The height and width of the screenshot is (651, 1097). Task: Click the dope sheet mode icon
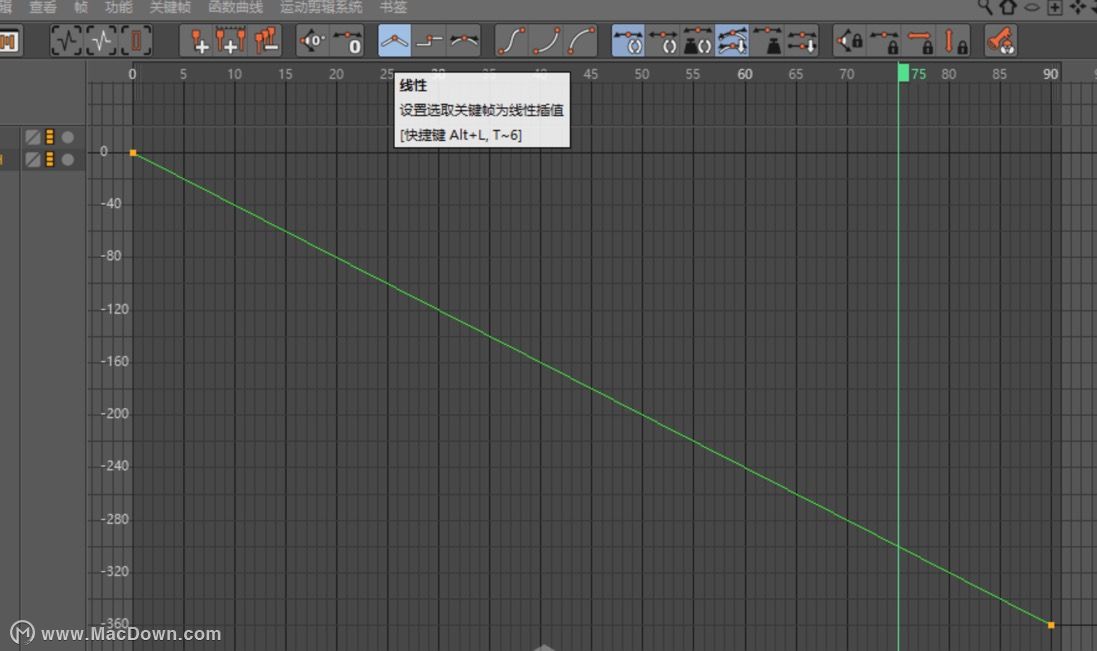tap(9, 41)
